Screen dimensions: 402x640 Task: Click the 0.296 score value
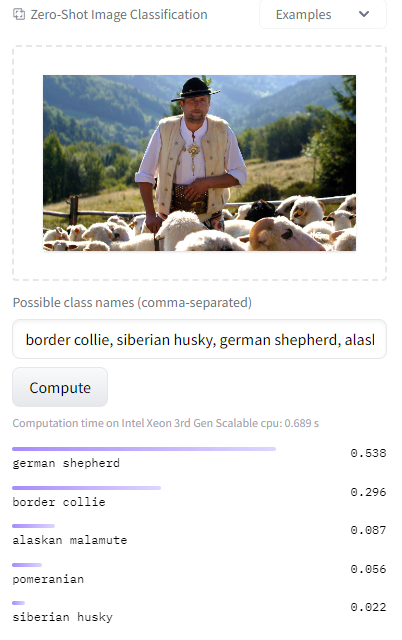(368, 492)
